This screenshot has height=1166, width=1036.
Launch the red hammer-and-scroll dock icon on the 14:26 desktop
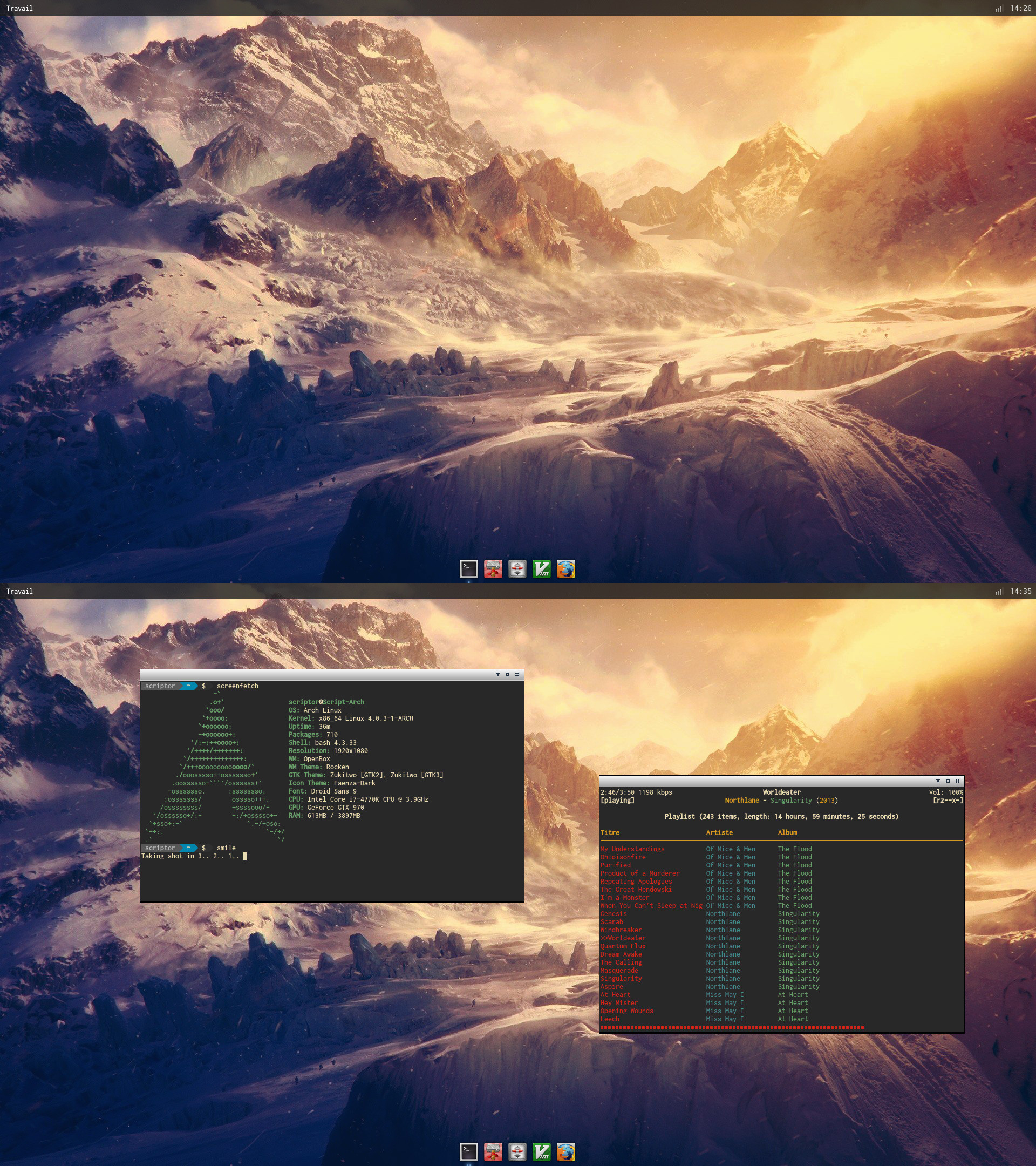[x=493, y=569]
